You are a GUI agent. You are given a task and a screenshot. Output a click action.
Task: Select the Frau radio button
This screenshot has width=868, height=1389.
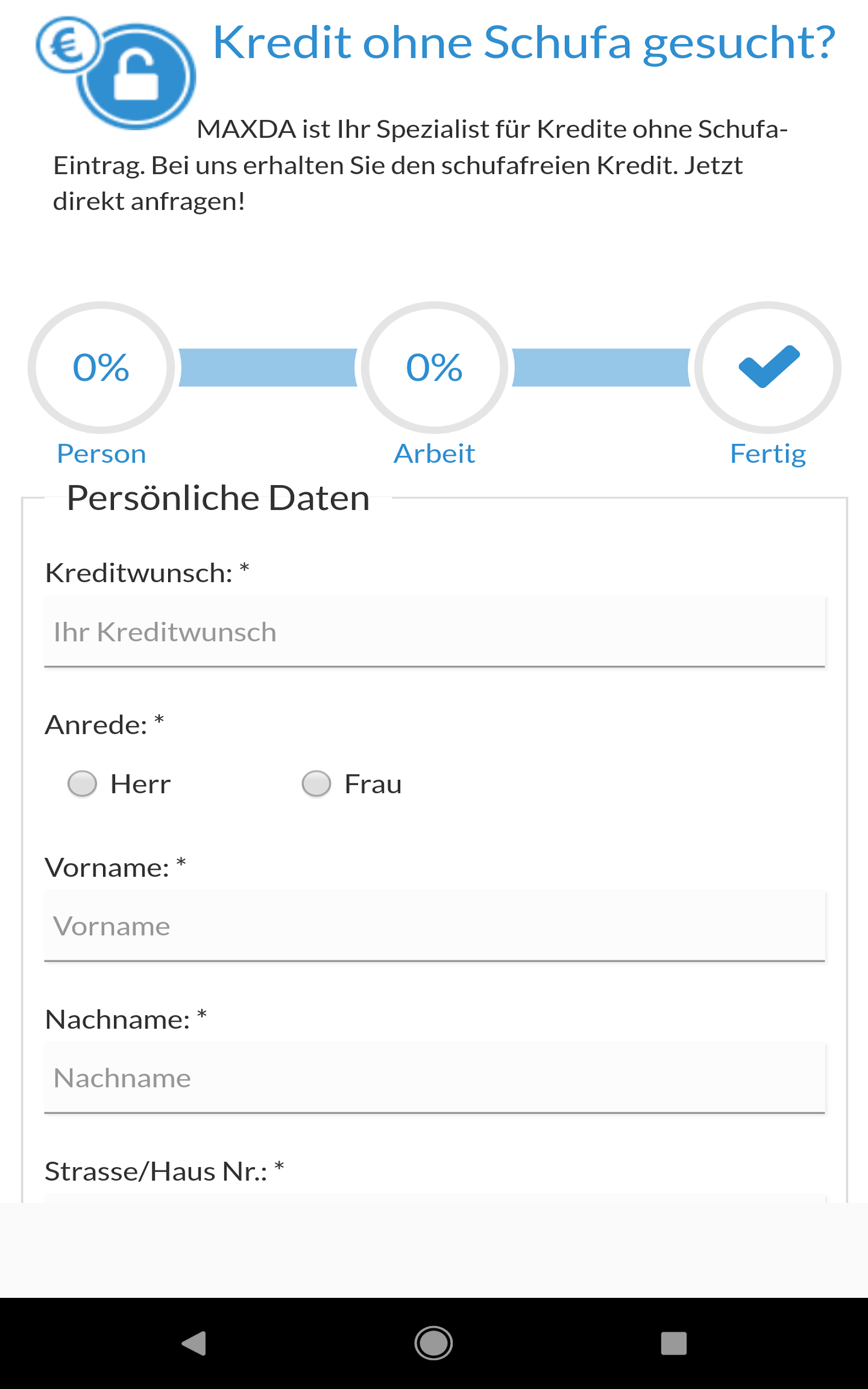coord(316,784)
